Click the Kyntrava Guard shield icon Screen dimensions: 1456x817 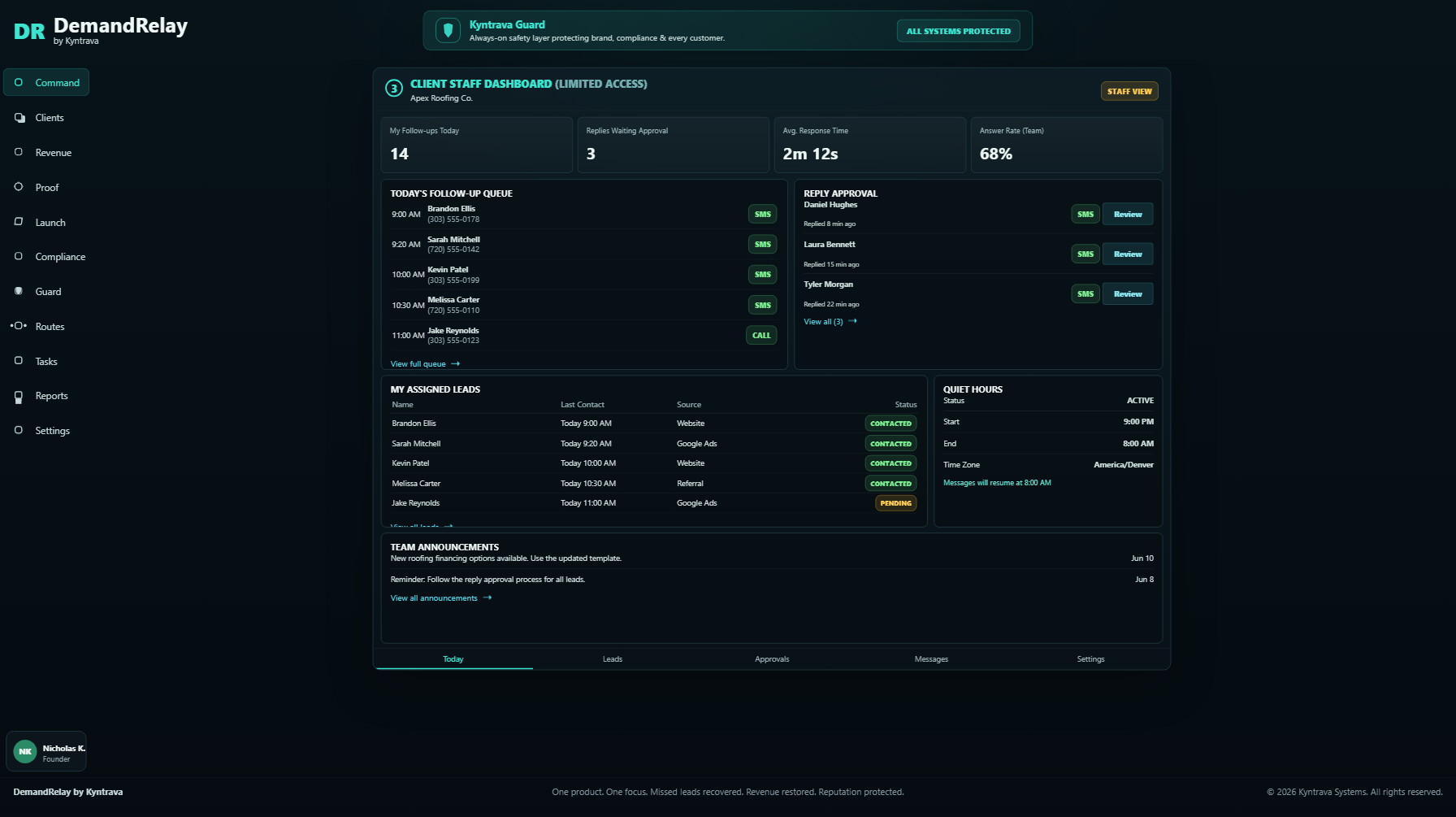pyautogui.click(x=448, y=31)
